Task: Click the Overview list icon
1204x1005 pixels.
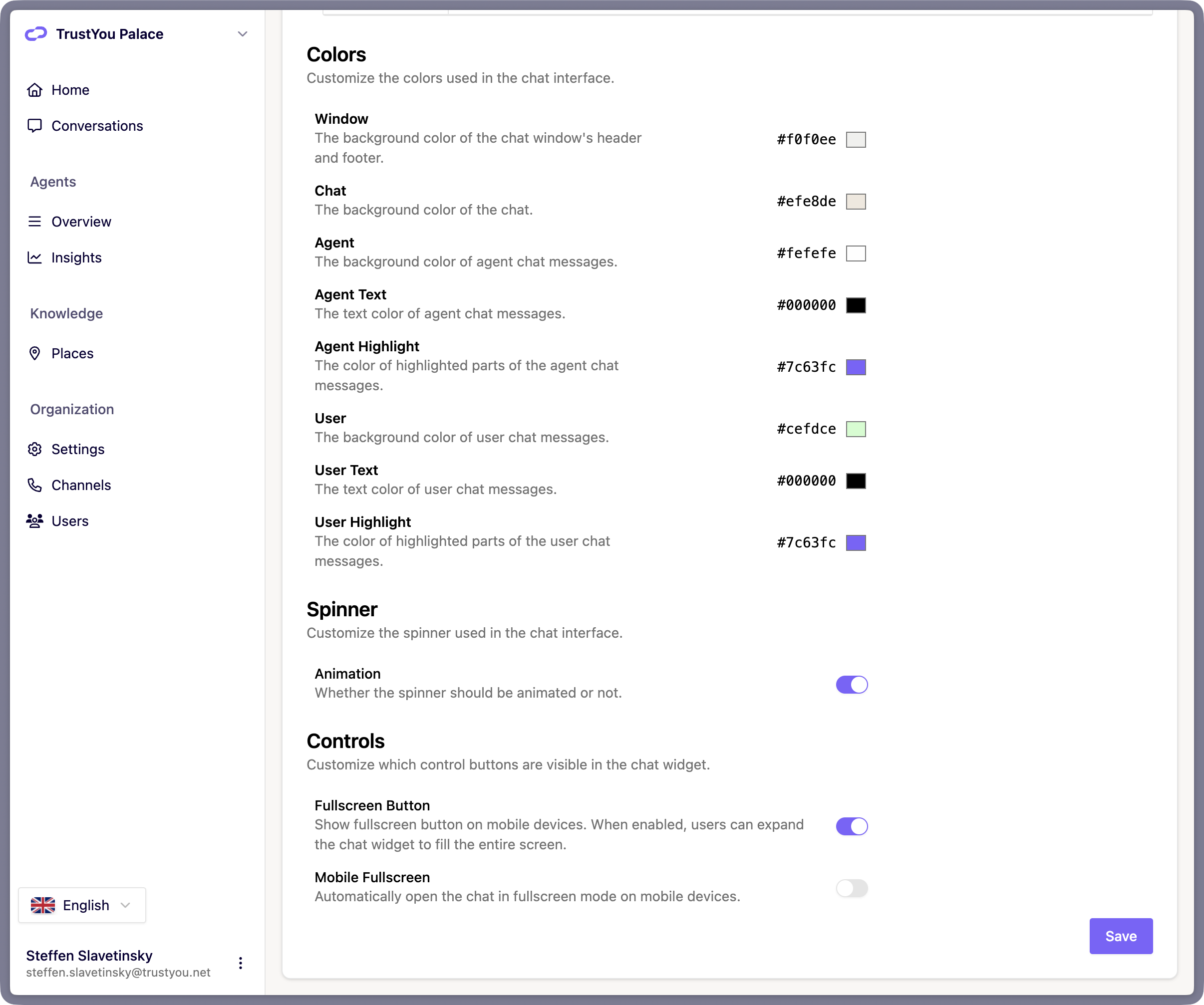Action: 34,221
